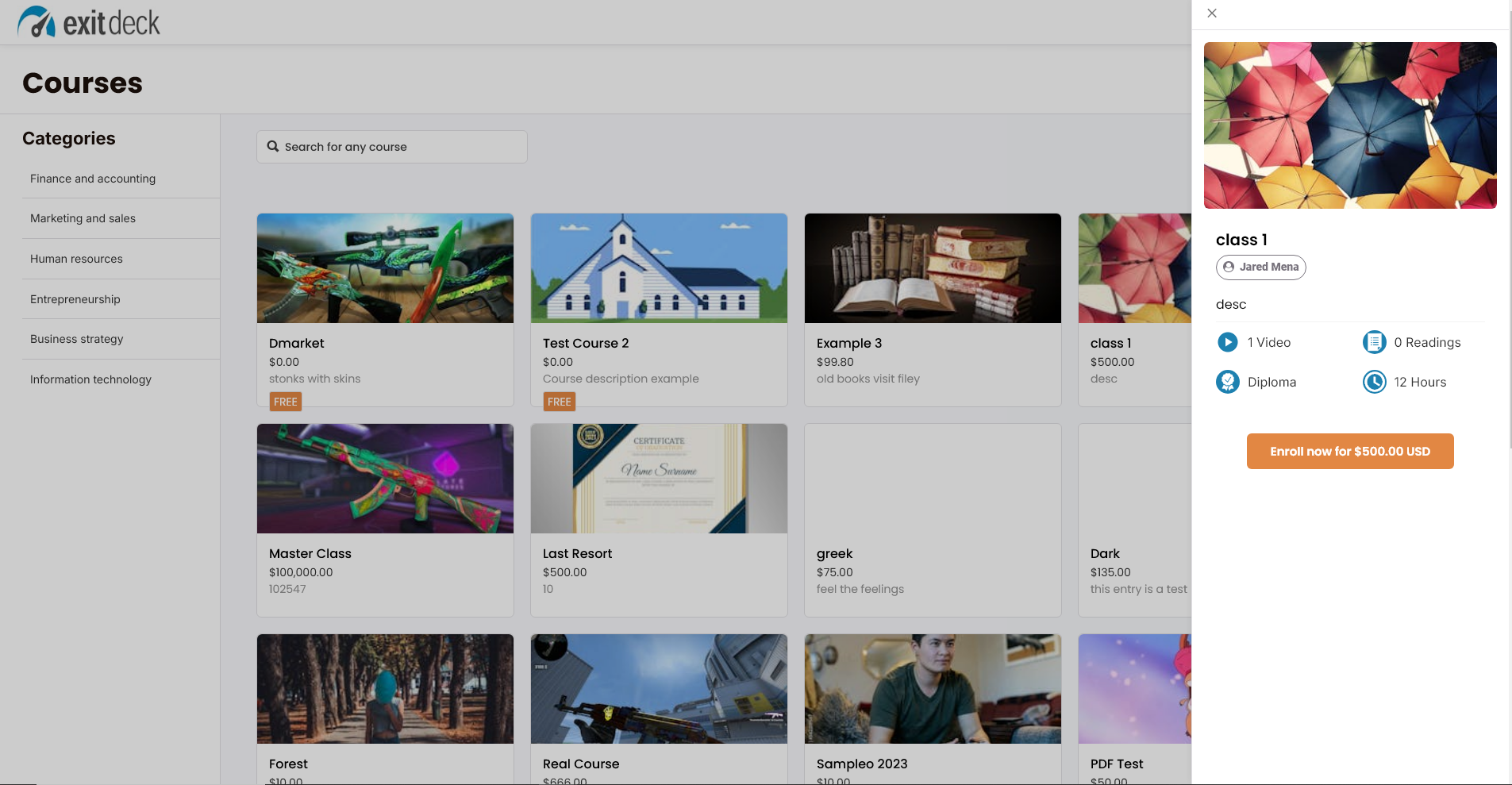
Task: Click the Real Course title
Action: pyautogui.click(x=581, y=764)
